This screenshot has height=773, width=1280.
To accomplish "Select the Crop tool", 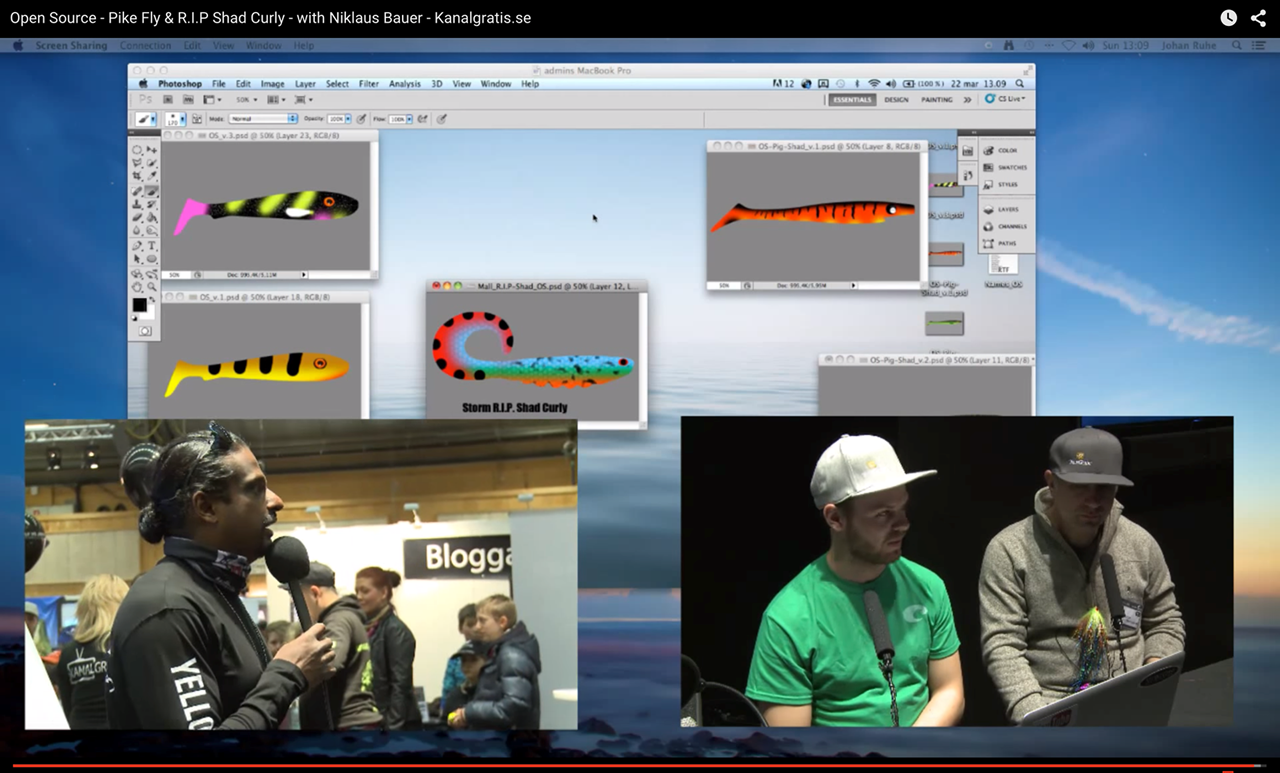I will point(137,175).
